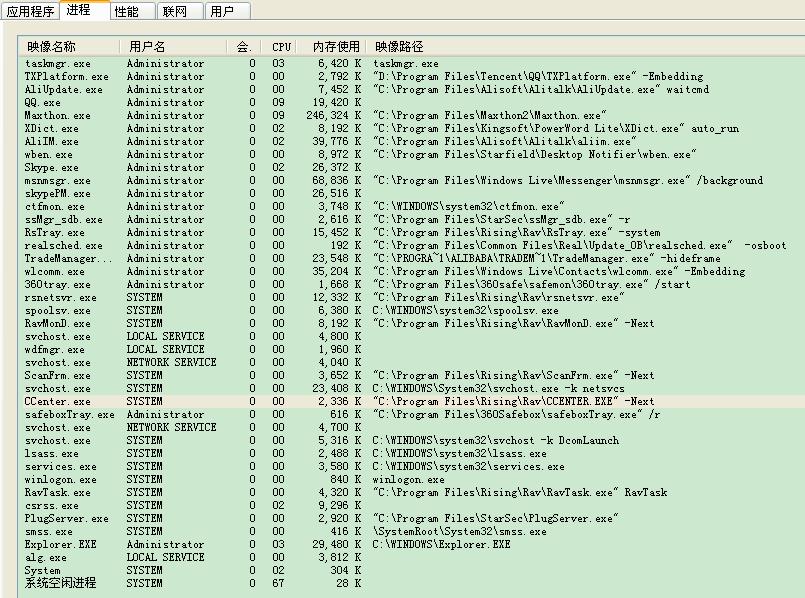Sort by 内存使用 column header
The image size is (805, 598).
point(333,47)
